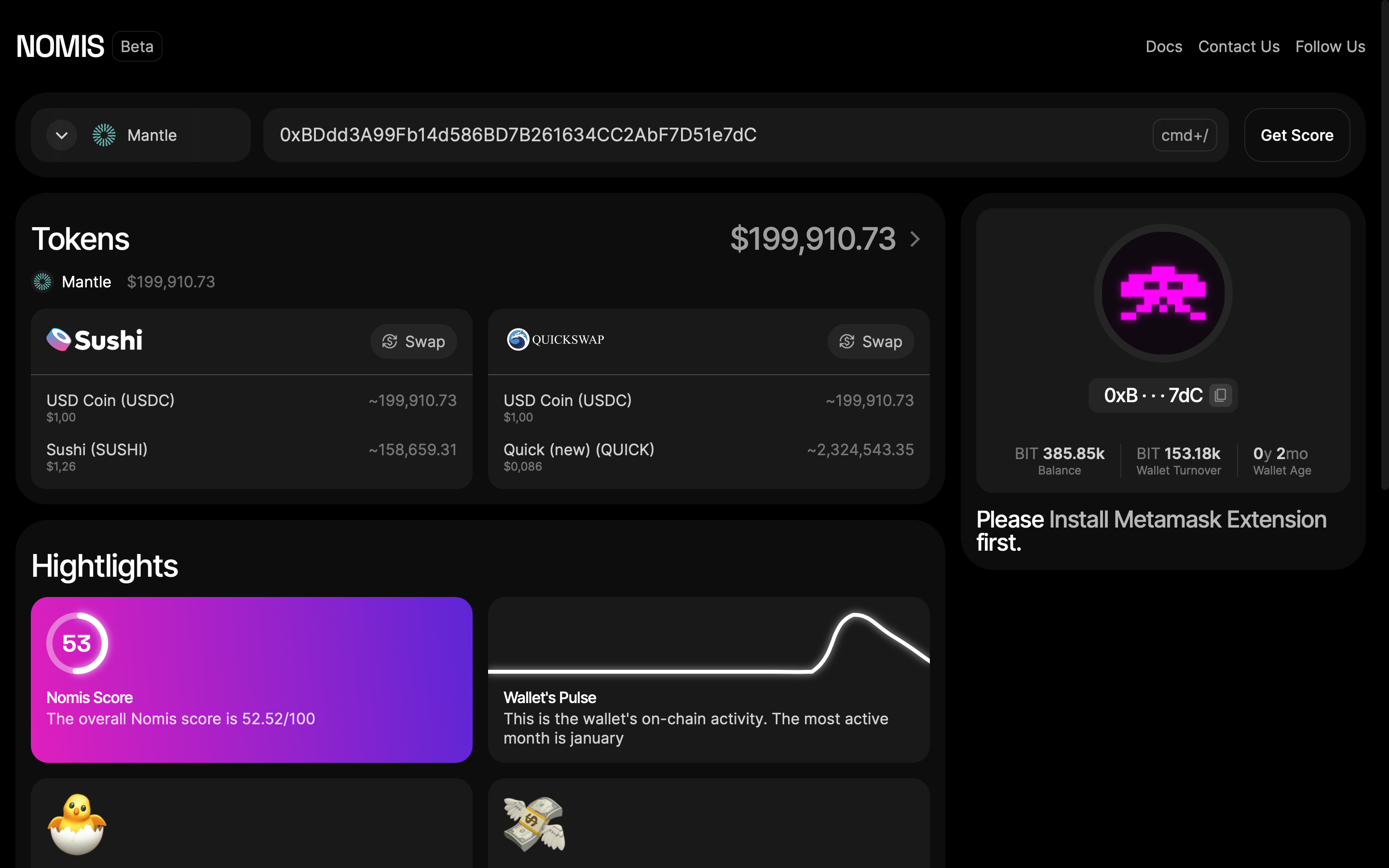Click the copy address icon
1389x868 pixels.
click(1220, 395)
